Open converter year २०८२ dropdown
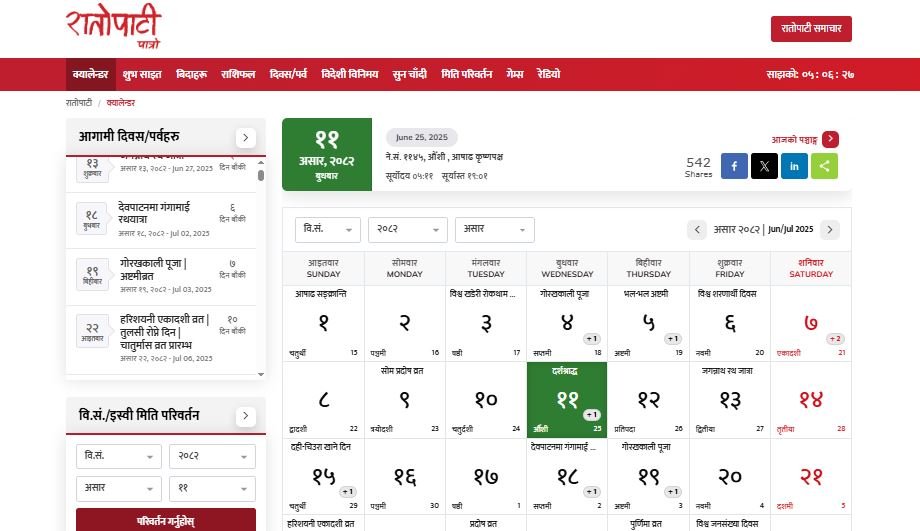The width and height of the screenshot is (920, 531). coord(212,456)
